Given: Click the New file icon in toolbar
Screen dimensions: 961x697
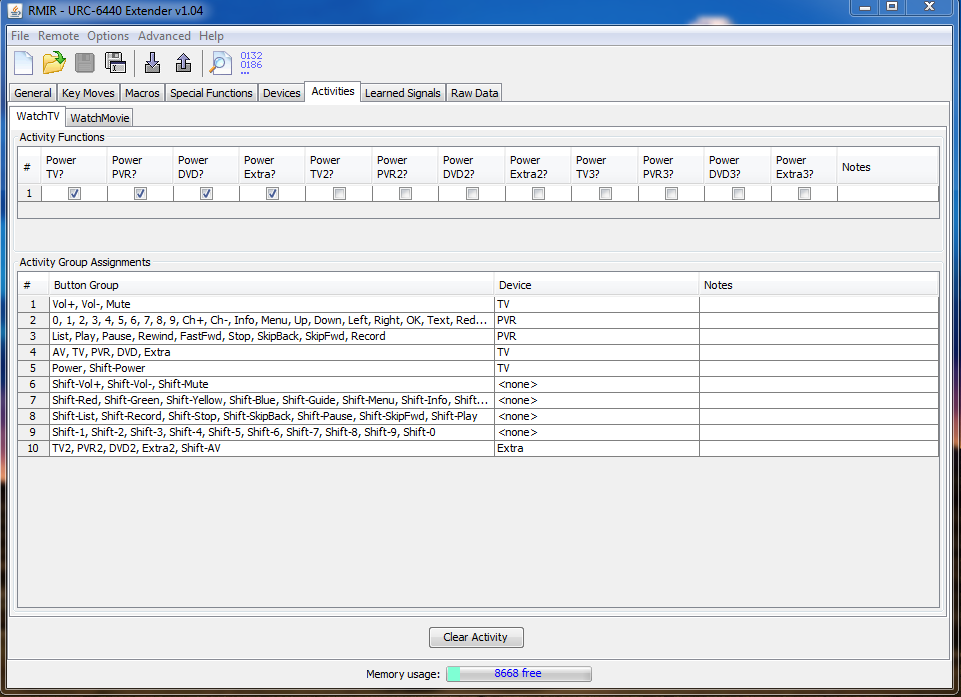Looking at the screenshot, I should [23, 63].
